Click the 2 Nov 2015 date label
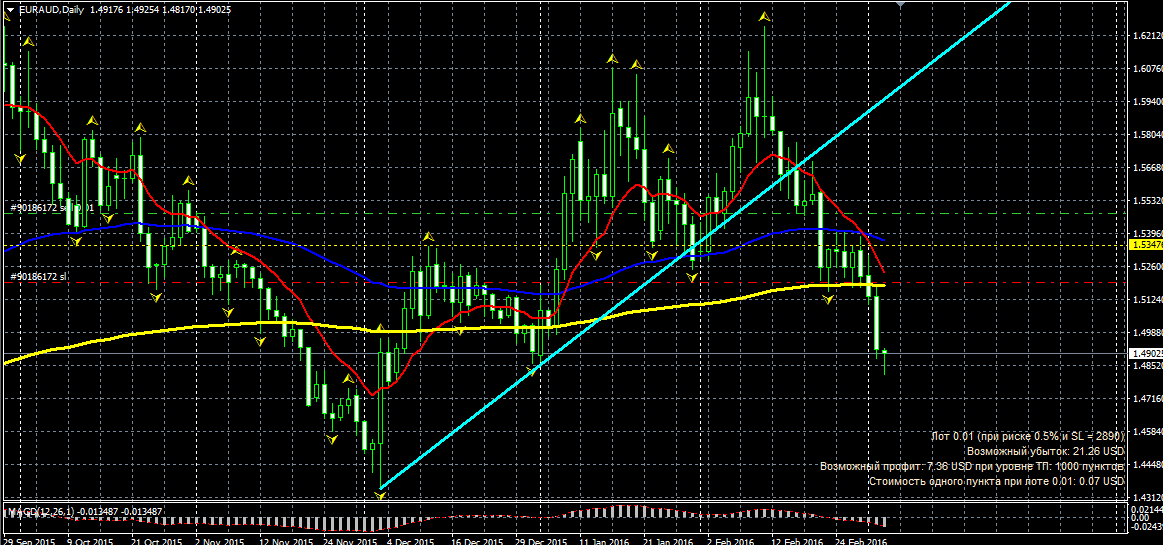 tap(221, 542)
